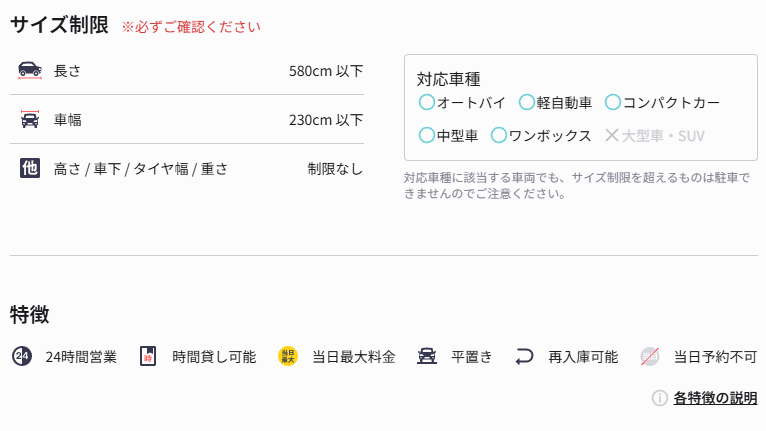Click the 平置き parking icon
766x431 pixels.
(427, 356)
